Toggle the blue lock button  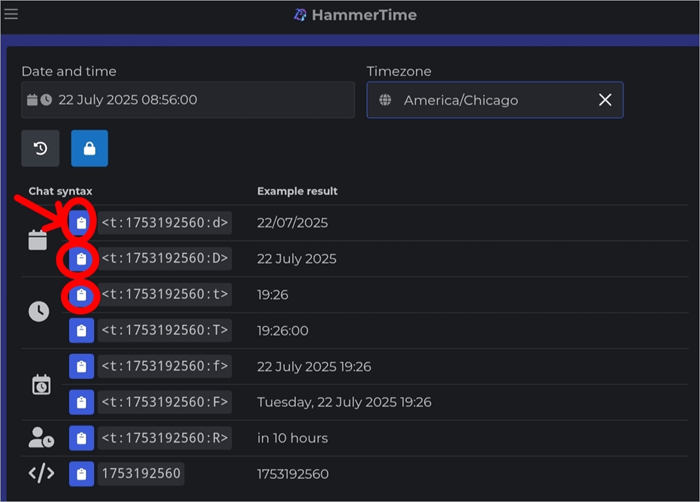pyautogui.click(x=89, y=148)
